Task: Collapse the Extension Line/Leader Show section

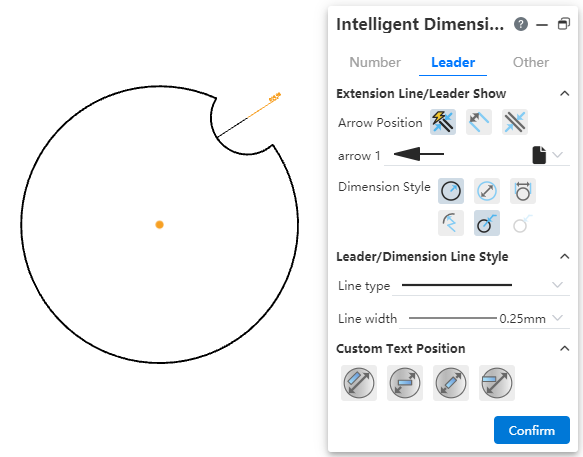Action: click(x=564, y=93)
